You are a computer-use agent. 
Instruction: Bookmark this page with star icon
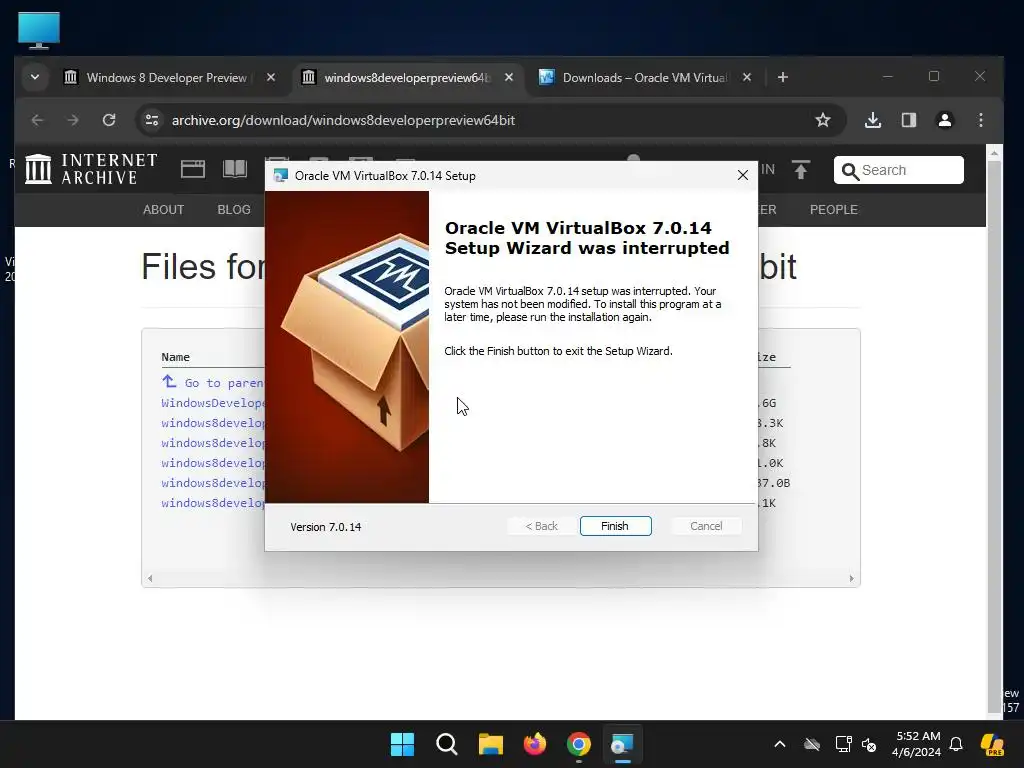point(823,120)
